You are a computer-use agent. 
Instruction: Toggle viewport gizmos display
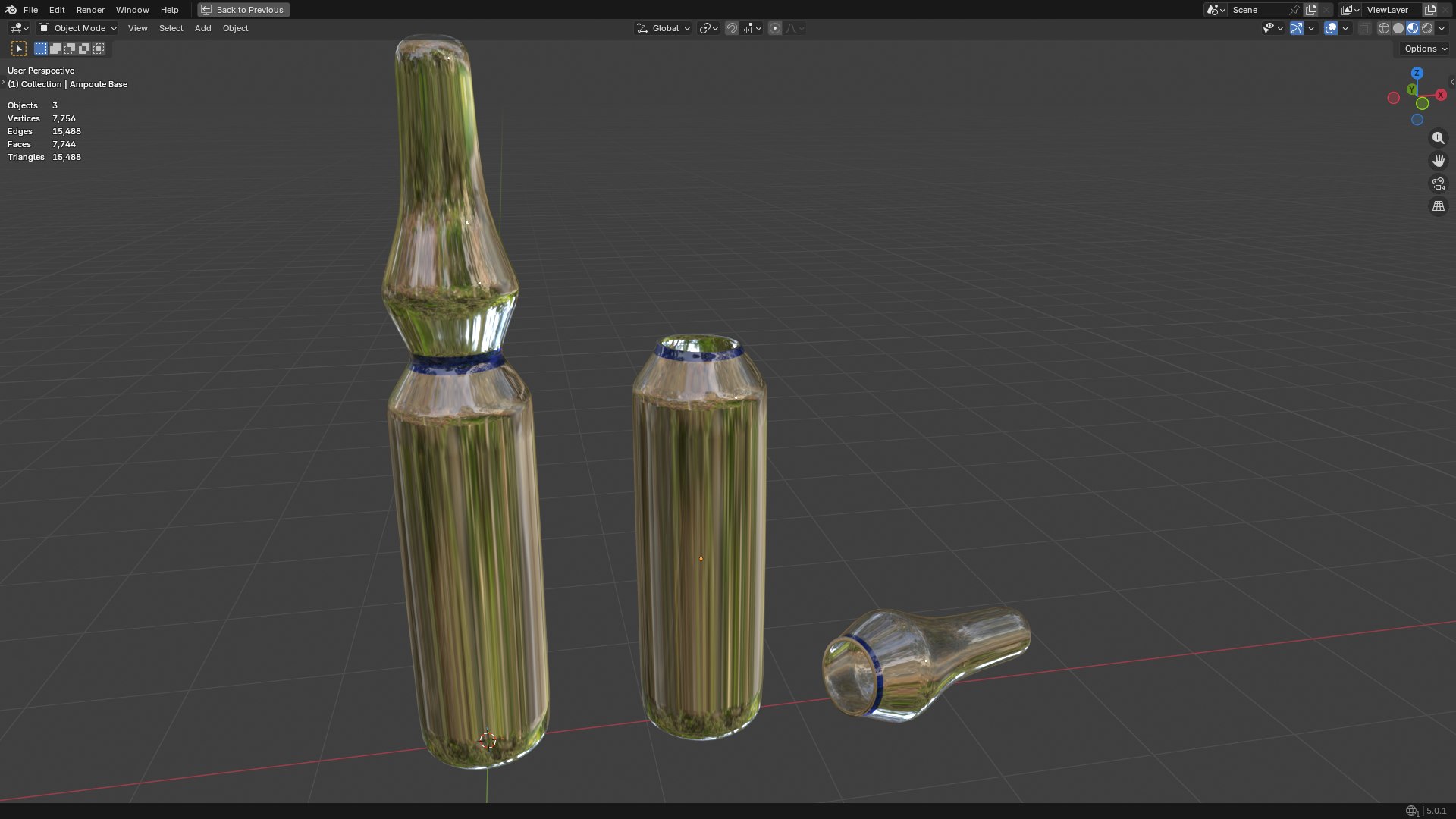click(1297, 28)
